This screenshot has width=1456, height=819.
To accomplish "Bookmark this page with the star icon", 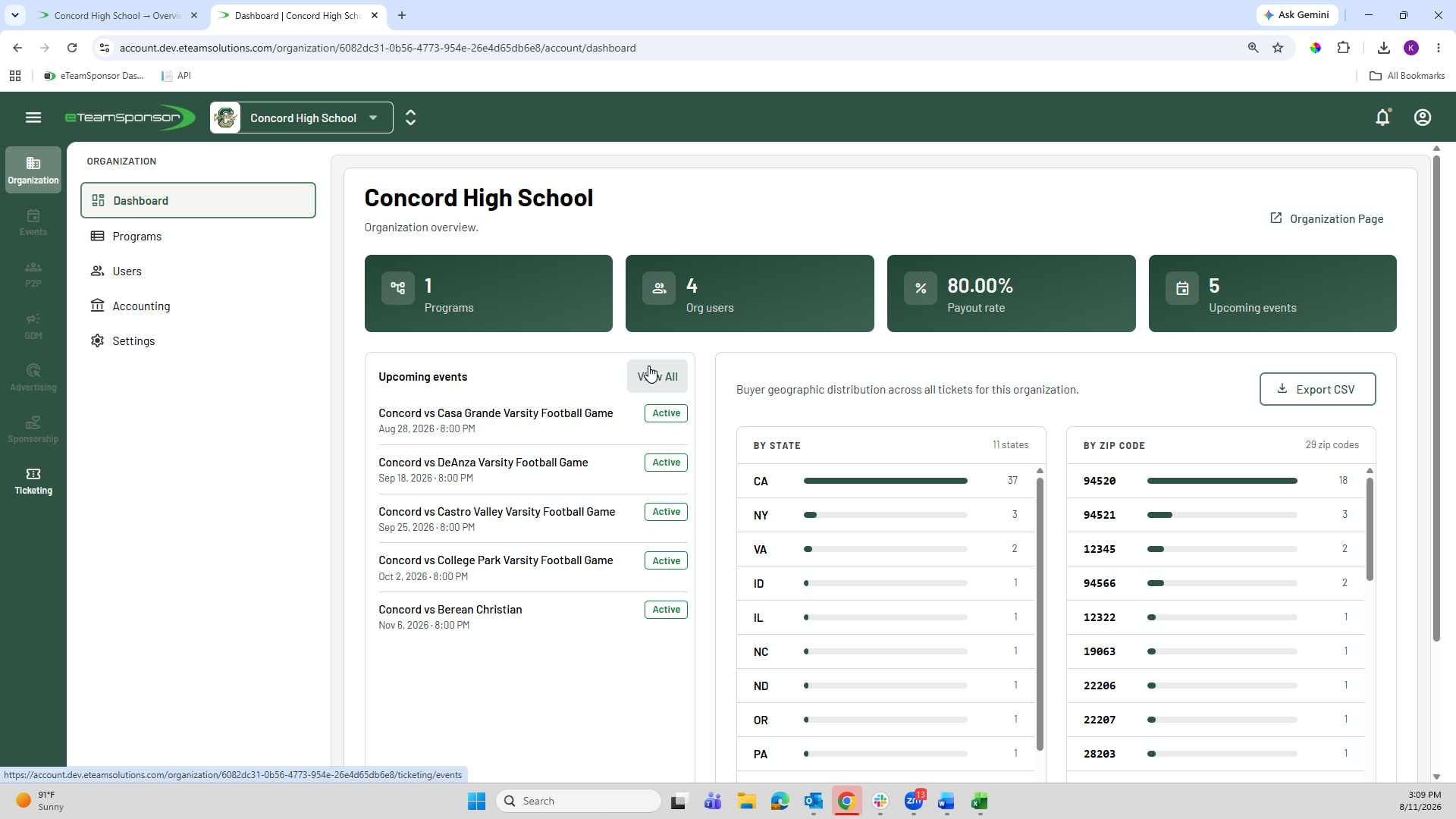I will pos(1278,48).
